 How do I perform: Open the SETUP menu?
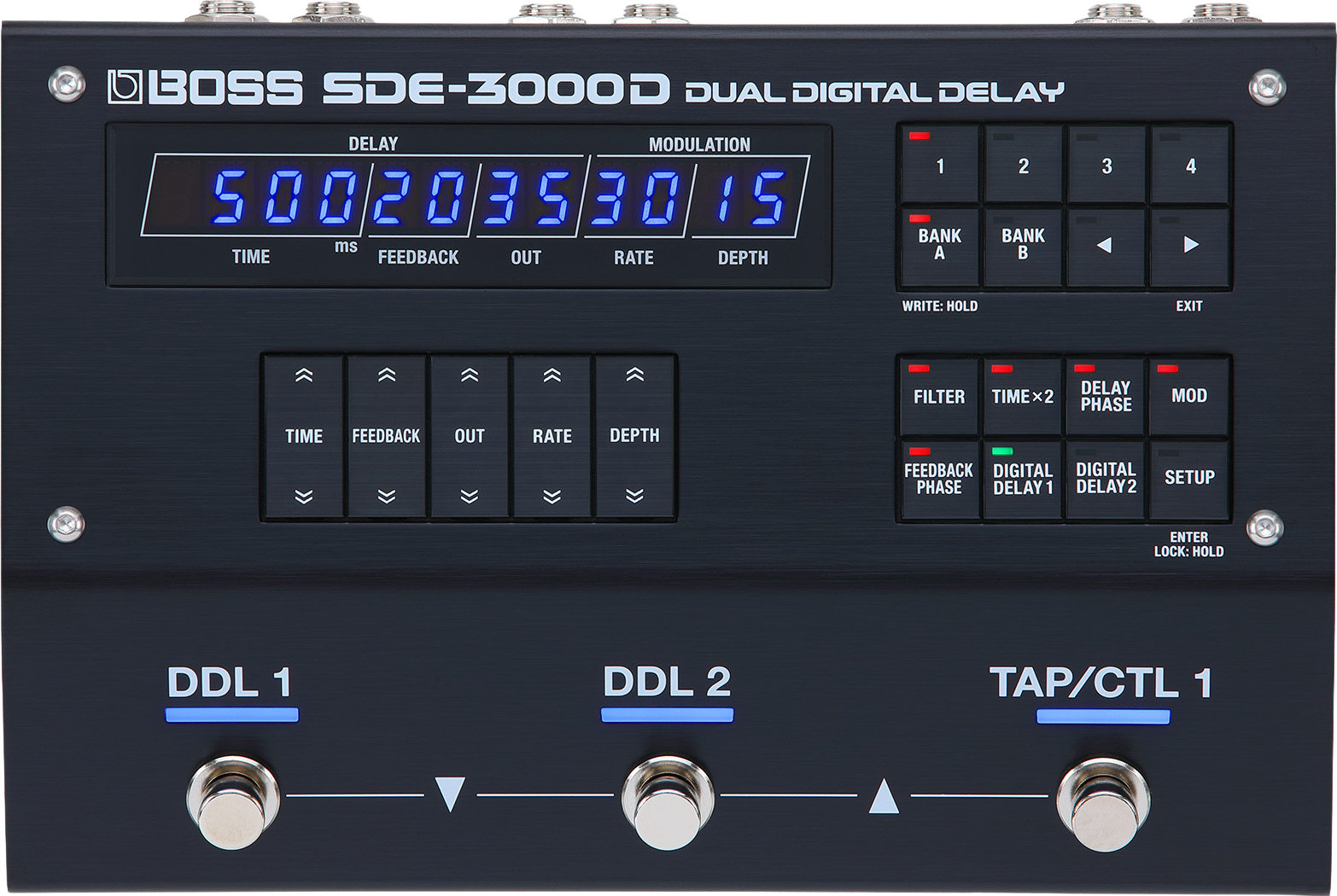tap(1188, 478)
